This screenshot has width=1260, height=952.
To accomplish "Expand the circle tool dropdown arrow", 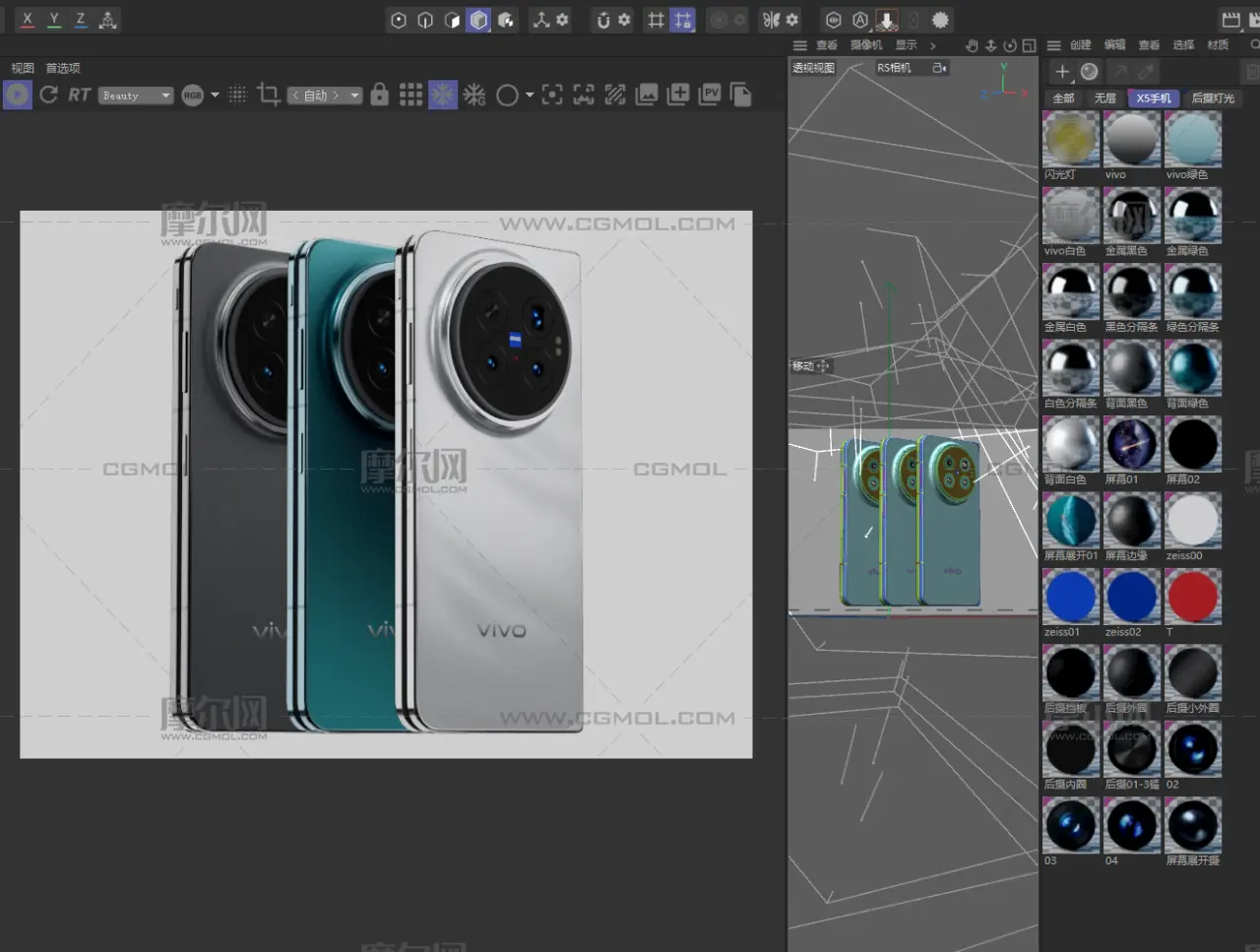I will (530, 95).
